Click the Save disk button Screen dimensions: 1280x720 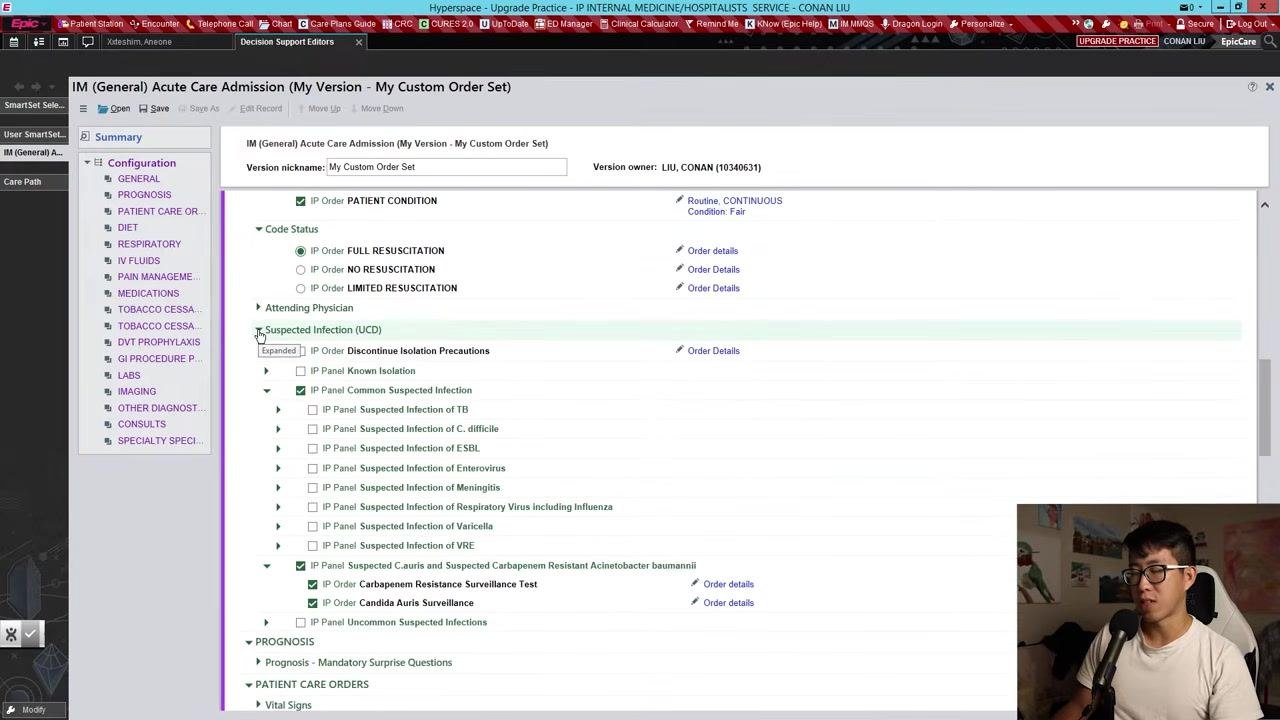coord(154,109)
